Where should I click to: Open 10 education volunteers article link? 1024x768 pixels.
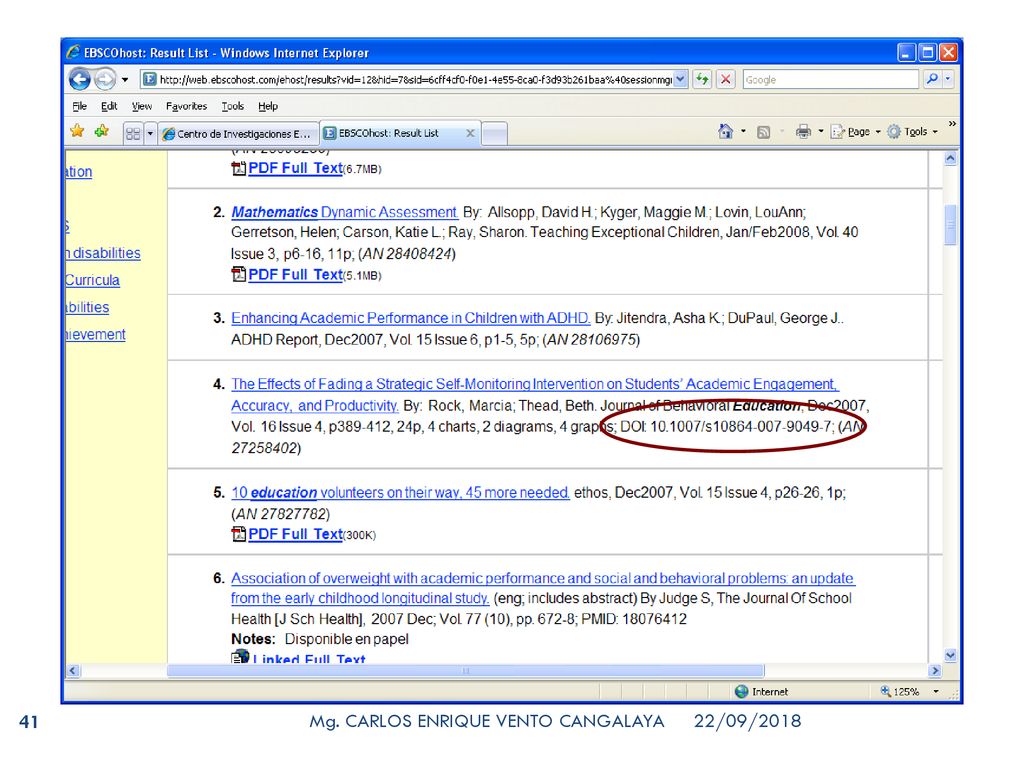pyautogui.click(x=400, y=492)
